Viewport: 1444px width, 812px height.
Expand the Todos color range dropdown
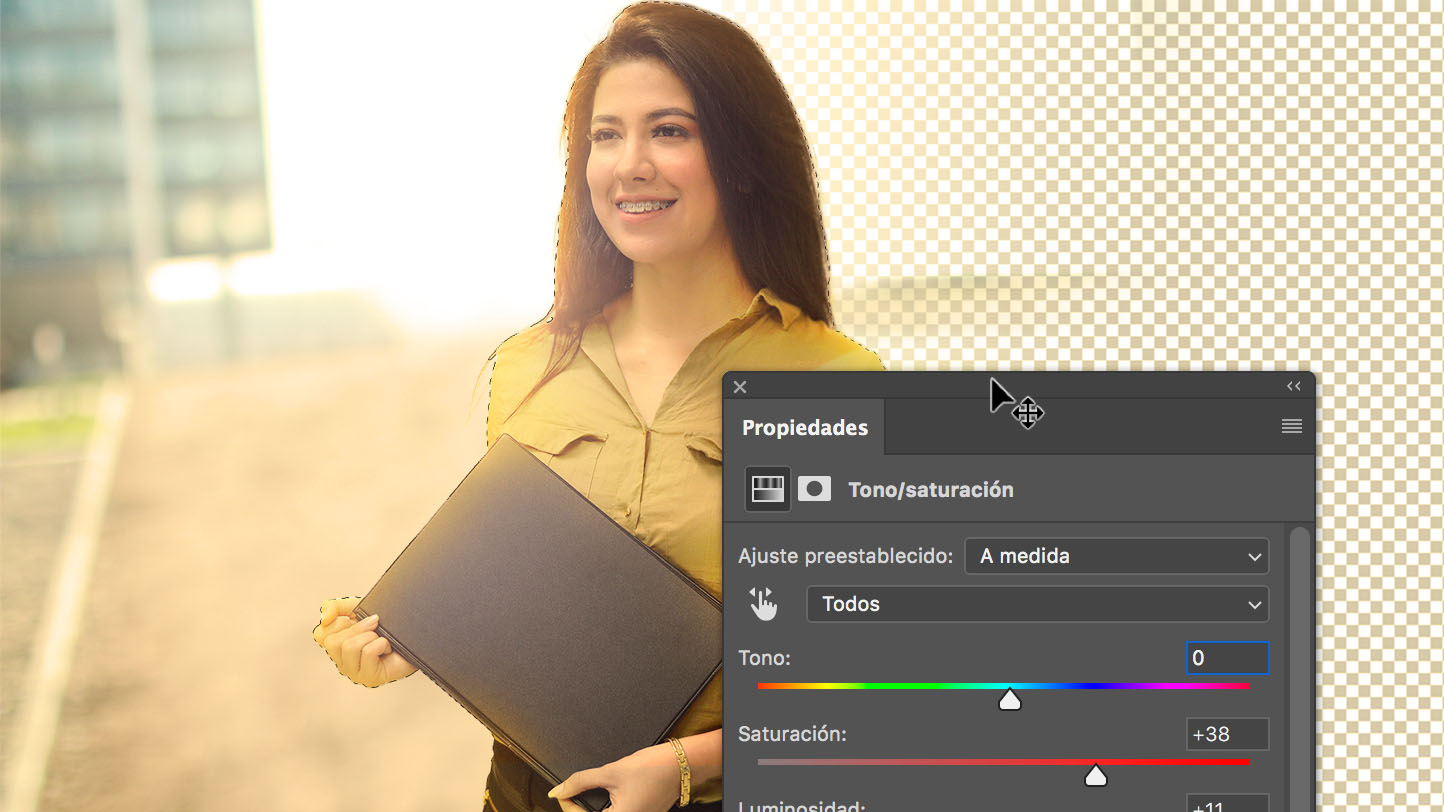[x=1037, y=604]
